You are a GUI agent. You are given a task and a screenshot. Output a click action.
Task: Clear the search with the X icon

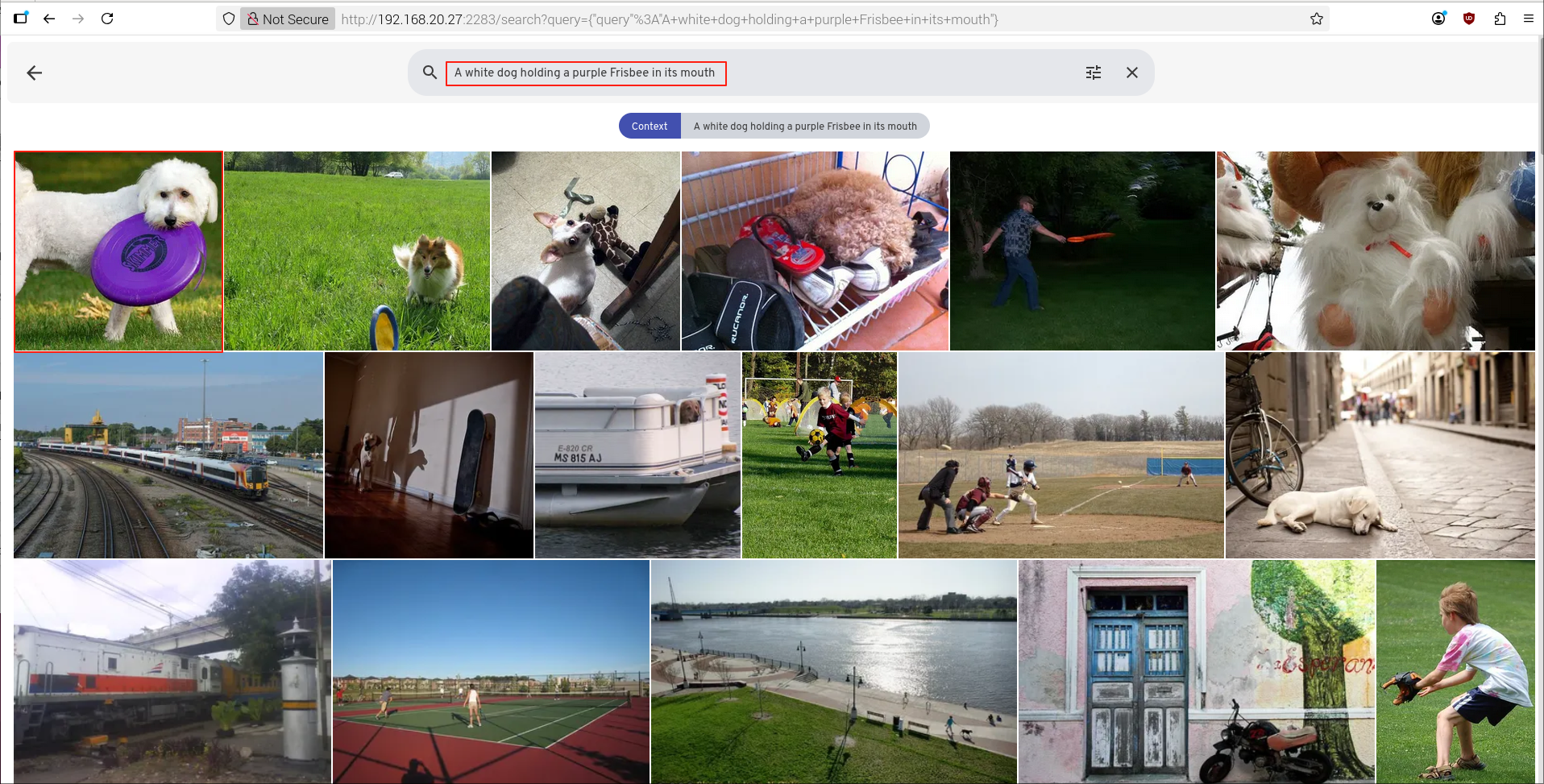[1131, 73]
